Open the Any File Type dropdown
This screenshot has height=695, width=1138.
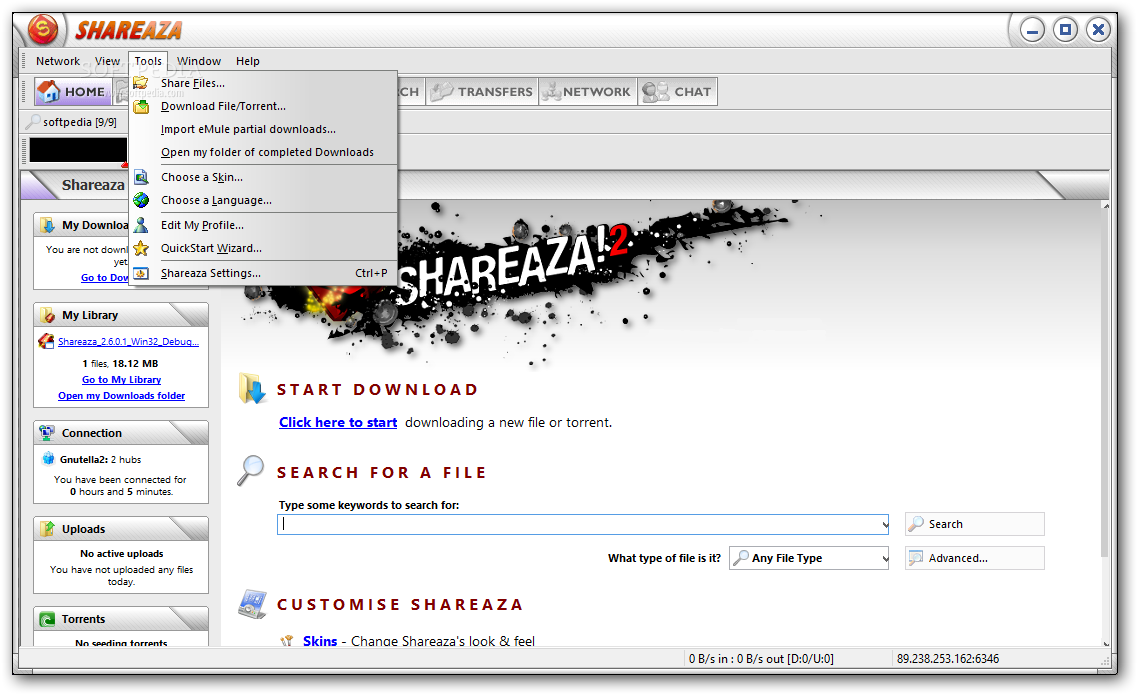(x=809, y=558)
